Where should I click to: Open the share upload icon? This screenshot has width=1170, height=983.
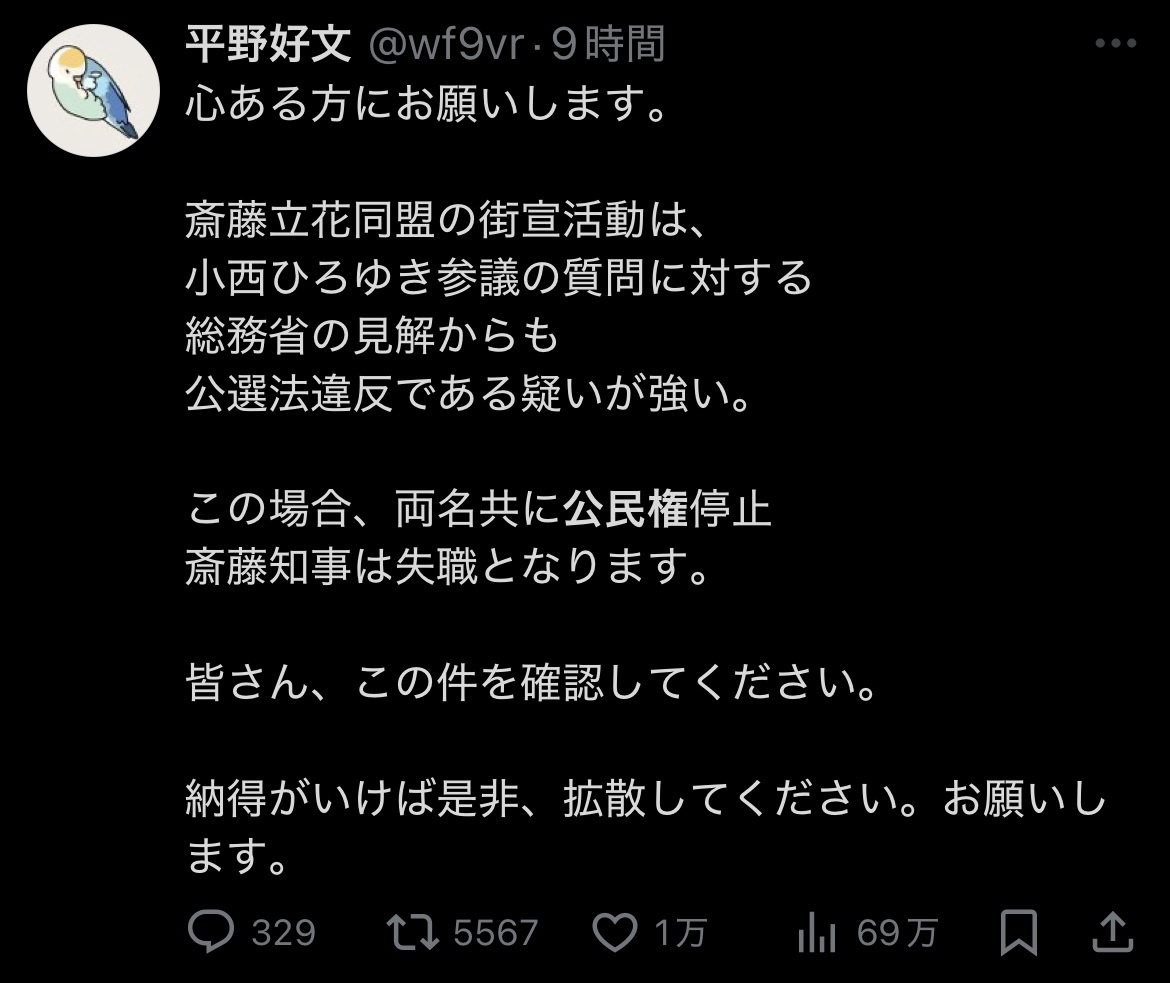tap(1113, 931)
